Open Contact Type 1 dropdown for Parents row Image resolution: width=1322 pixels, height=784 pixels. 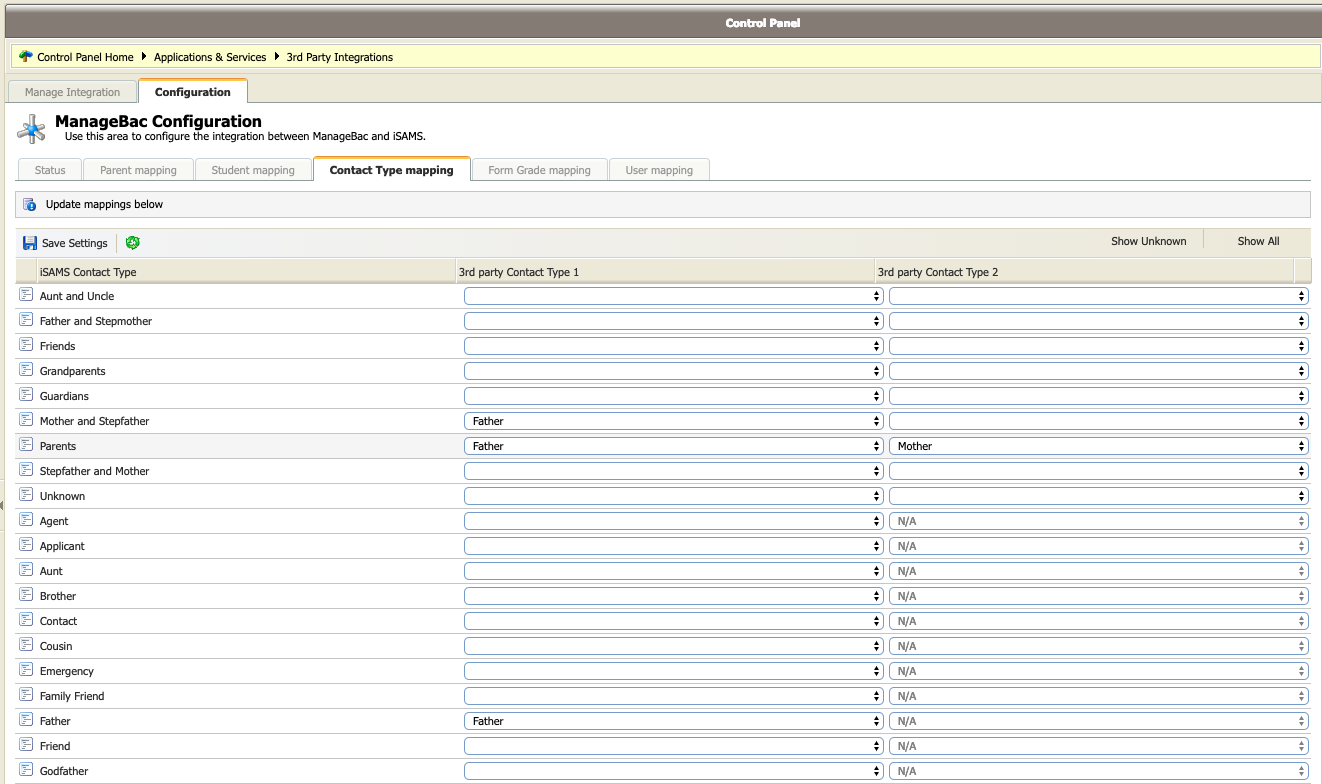[x=673, y=446]
